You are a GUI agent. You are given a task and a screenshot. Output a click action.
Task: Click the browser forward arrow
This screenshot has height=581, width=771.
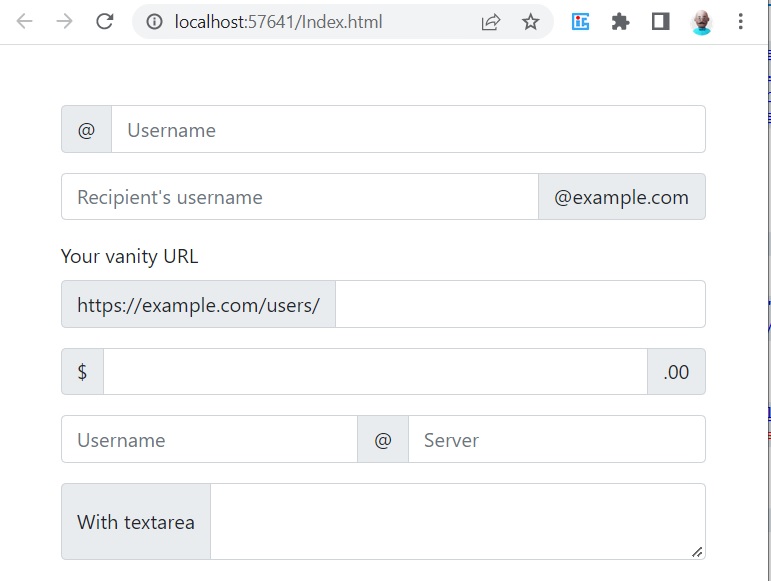tap(64, 22)
